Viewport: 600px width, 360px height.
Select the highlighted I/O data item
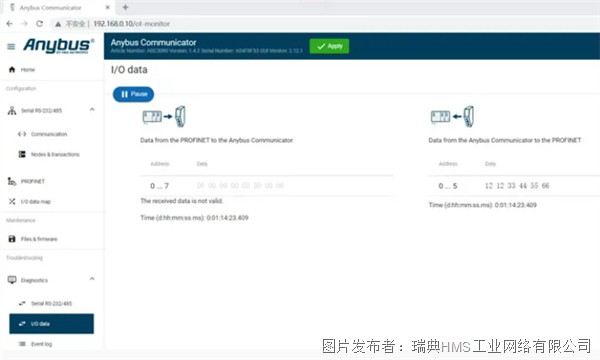(51, 324)
